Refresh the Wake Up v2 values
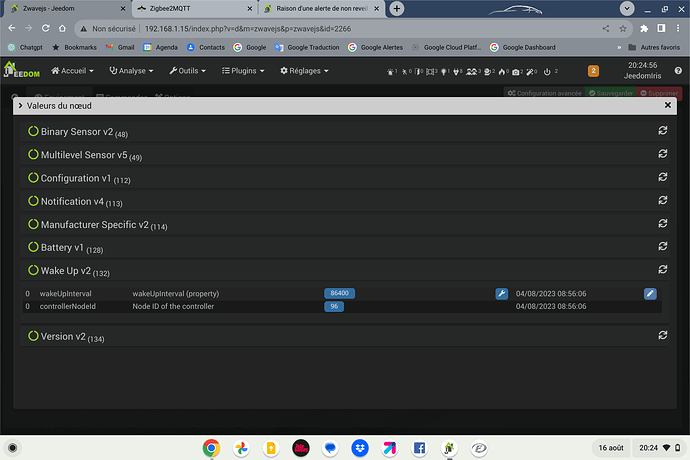Viewport: 690px width, 460px height. pos(662,269)
